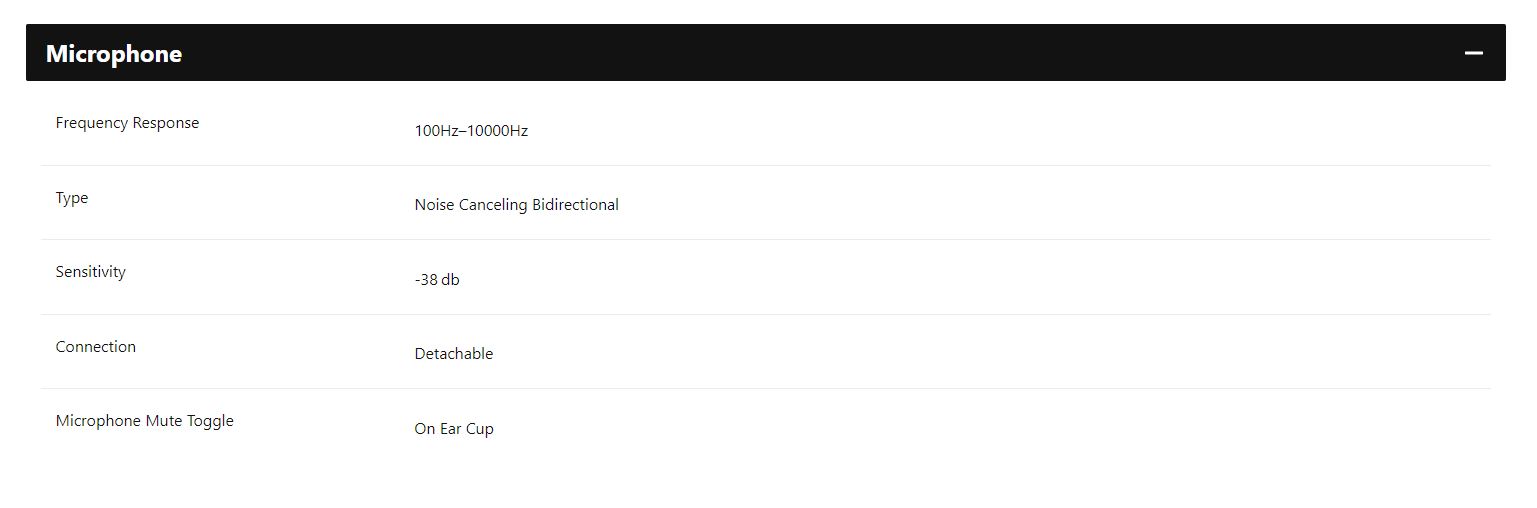This screenshot has height=508, width=1537.
Task: Select Noise Canceling Bidirectional text
Action: [517, 205]
